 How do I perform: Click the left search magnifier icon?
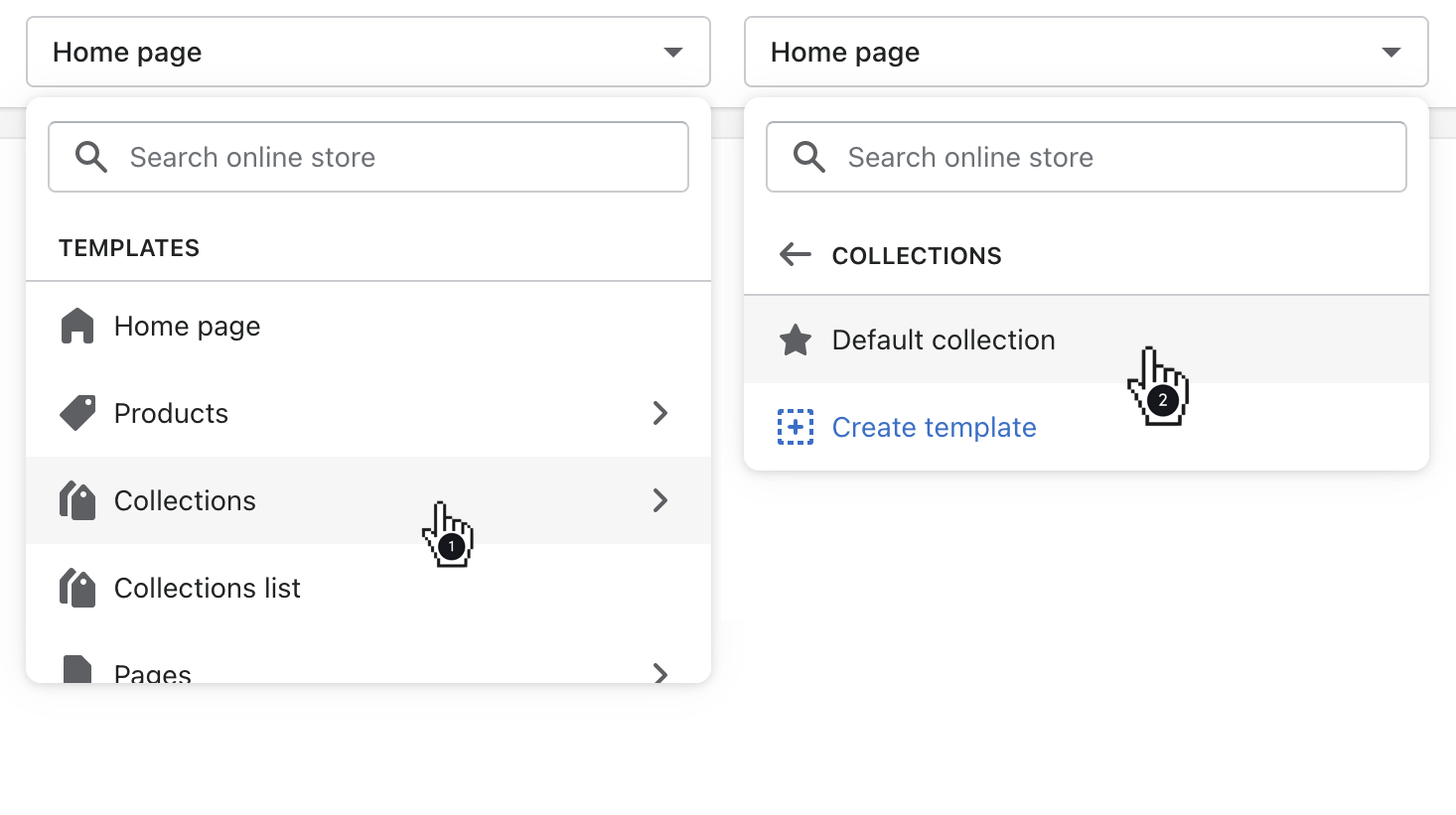tap(90, 157)
